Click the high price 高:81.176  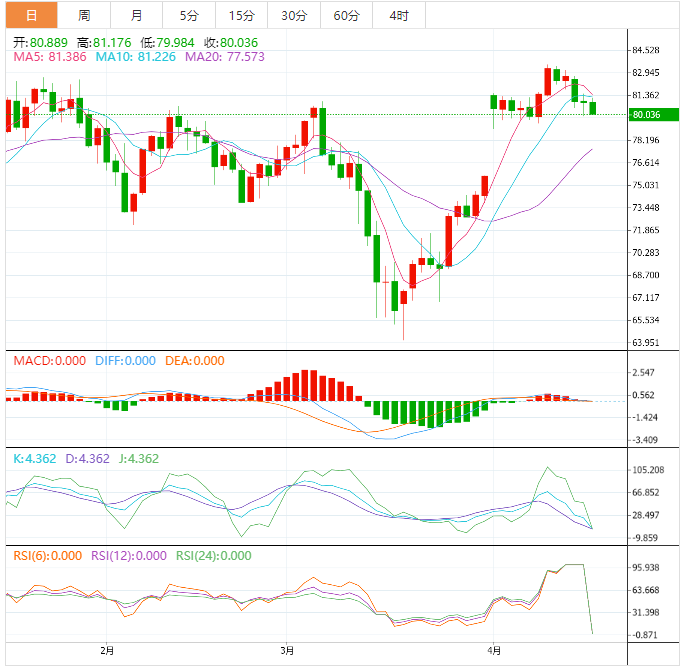tap(104, 43)
